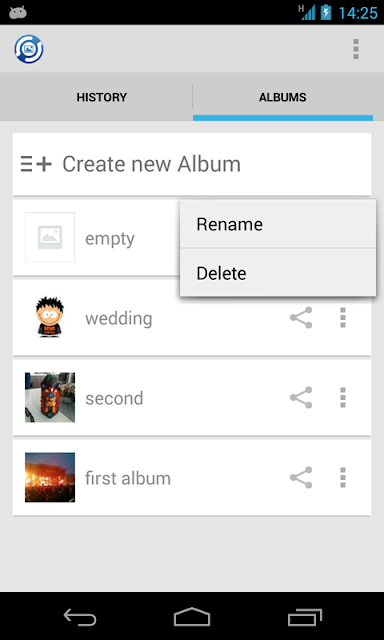
Task: Open options menu for wedding album
Action: click(x=343, y=318)
